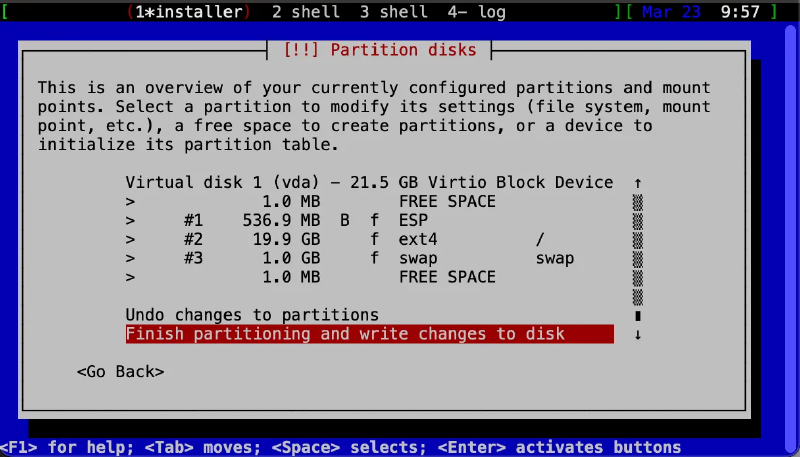Click the ">" marker beside the swap partition
The image size is (800, 457).
pos(130,258)
